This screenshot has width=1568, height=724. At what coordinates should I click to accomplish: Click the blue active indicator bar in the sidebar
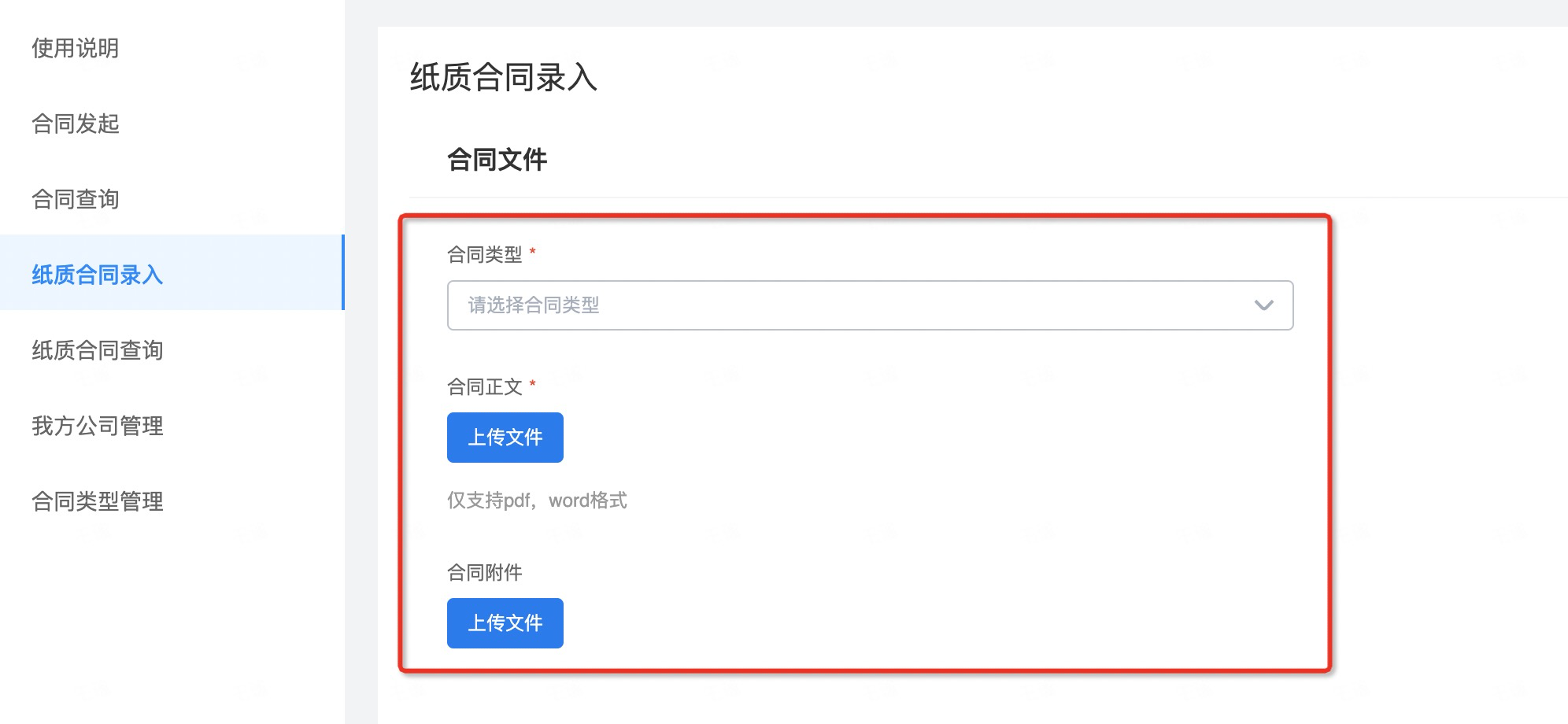[x=343, y=272]
